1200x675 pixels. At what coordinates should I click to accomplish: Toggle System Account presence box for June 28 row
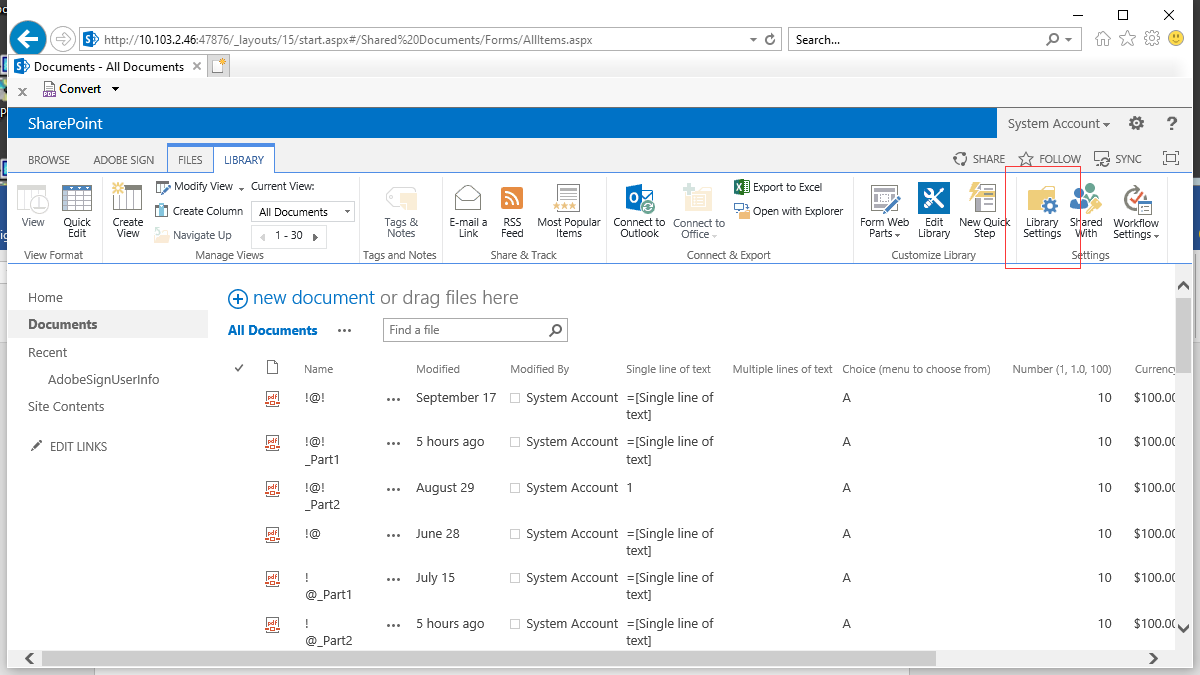[x=515, y=534]
